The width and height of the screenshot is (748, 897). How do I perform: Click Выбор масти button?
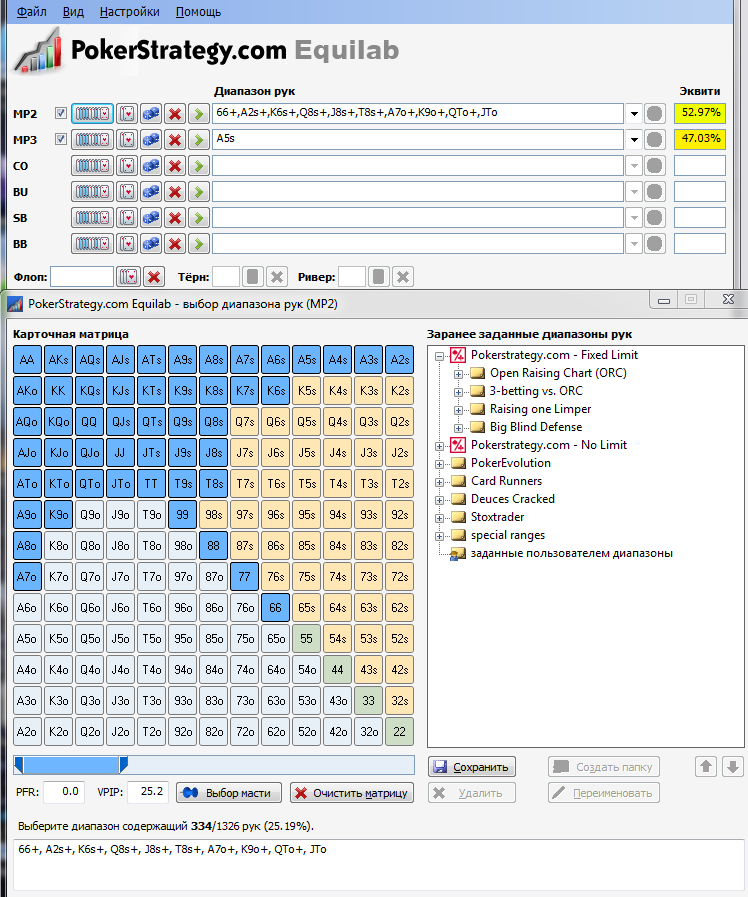pyautogui.click(x=229, y=793)
